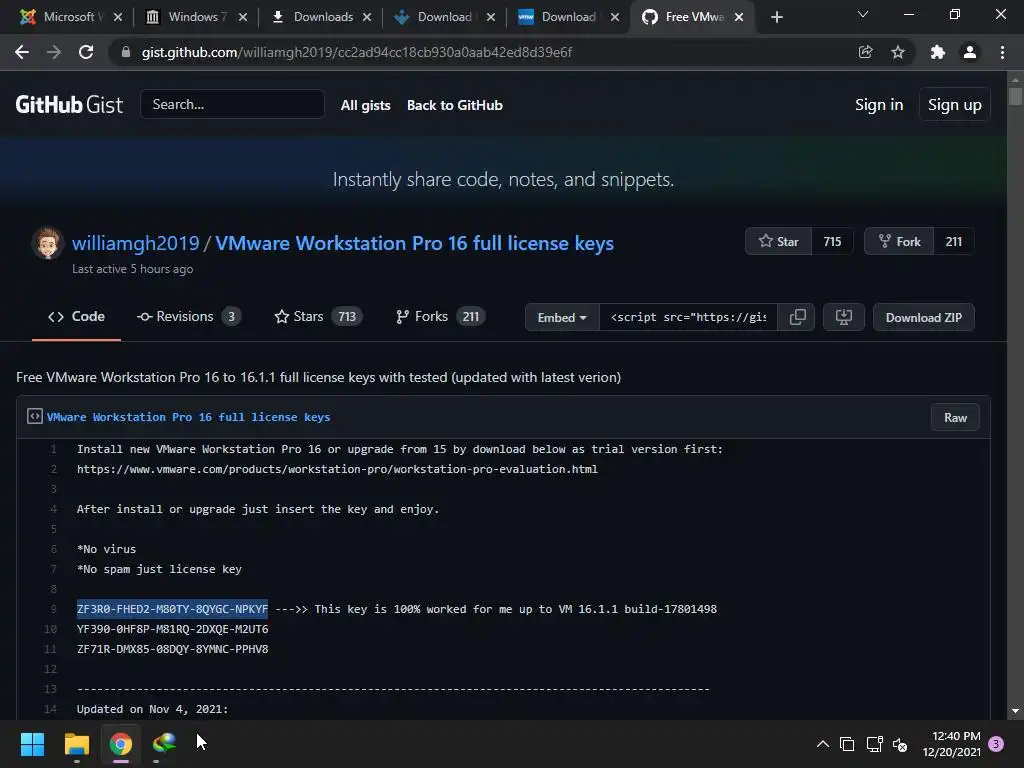Click the GitHub Gist logo
Image resolution: width=1024 pixels, height=768 pixels.
(69, 104)
